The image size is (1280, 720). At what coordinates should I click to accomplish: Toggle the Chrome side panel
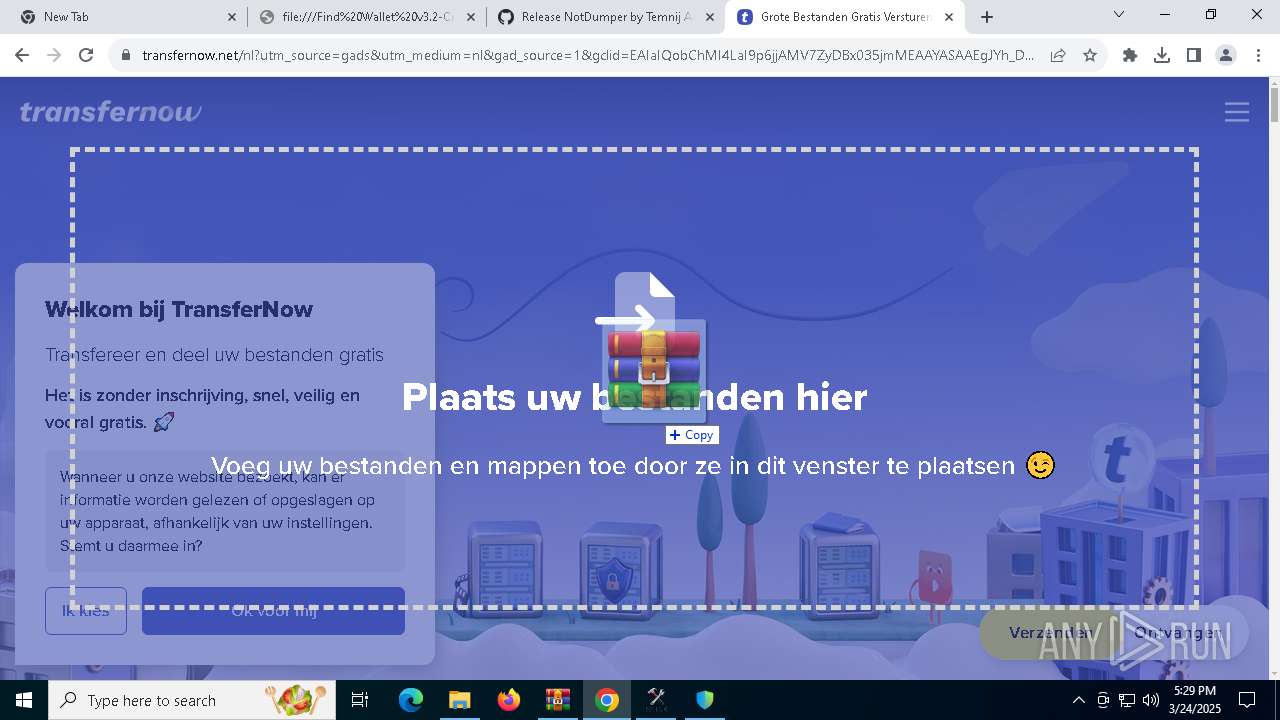pos(1194,56)
